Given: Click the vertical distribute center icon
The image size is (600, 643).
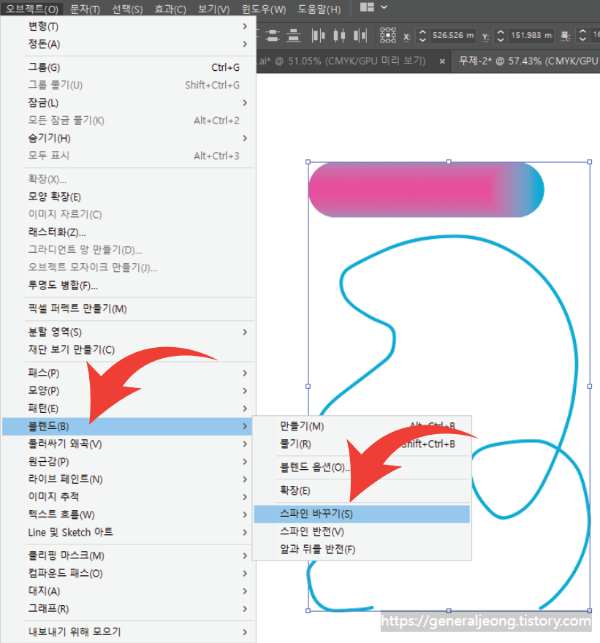Looking at the screenshot, I should [x=272, y=35].
